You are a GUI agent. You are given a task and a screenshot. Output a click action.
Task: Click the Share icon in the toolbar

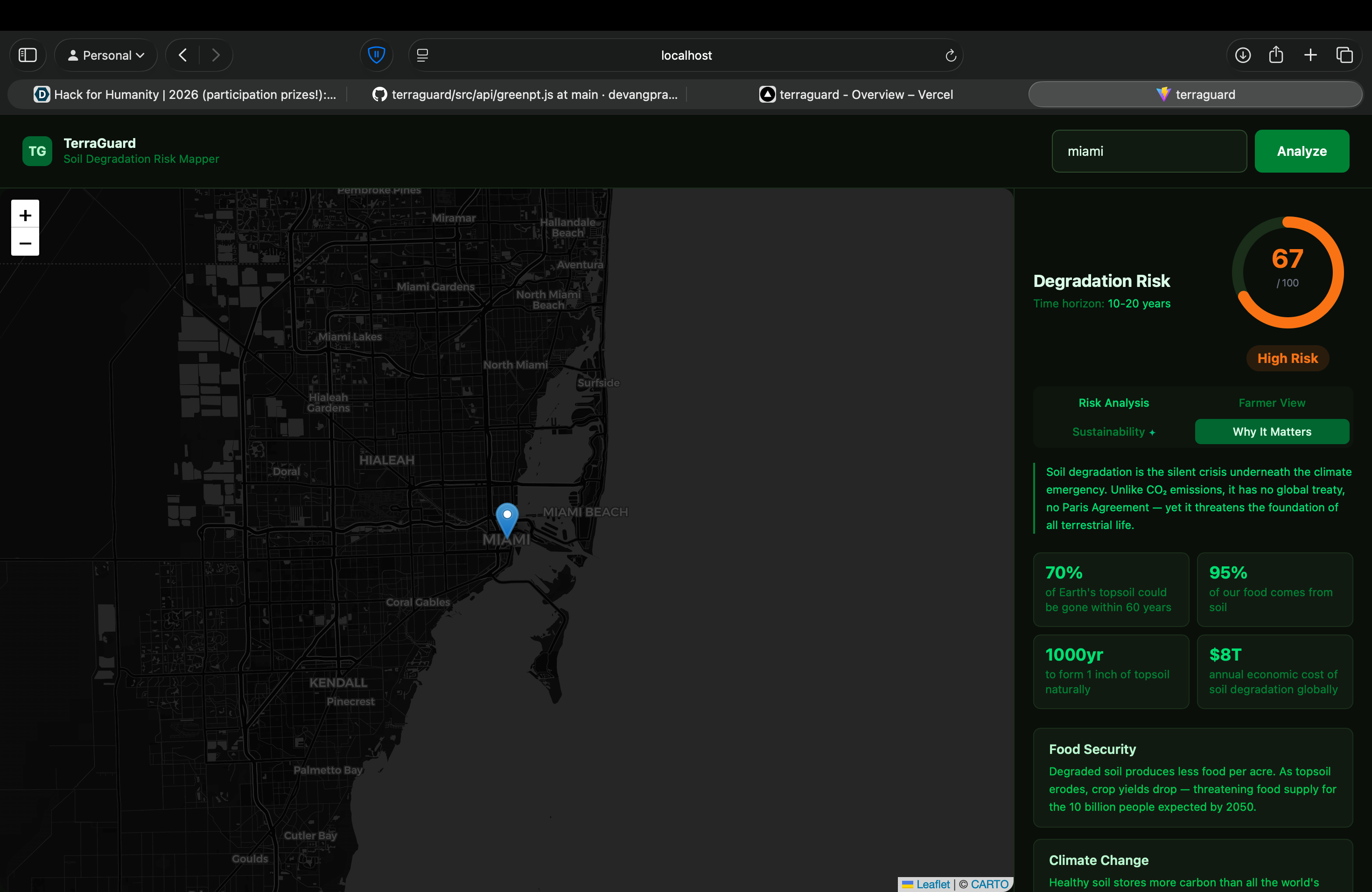click(x=1276, y=56)
